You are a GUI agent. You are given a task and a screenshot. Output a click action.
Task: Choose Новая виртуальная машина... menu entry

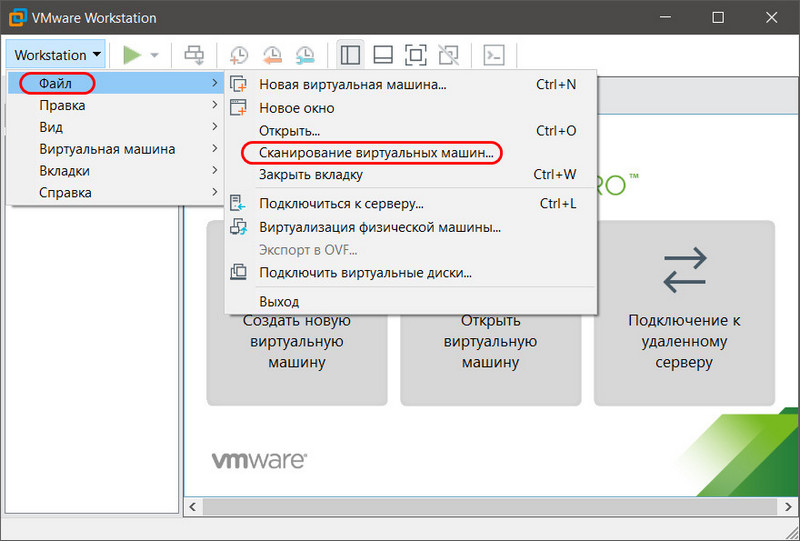(411, 84)
